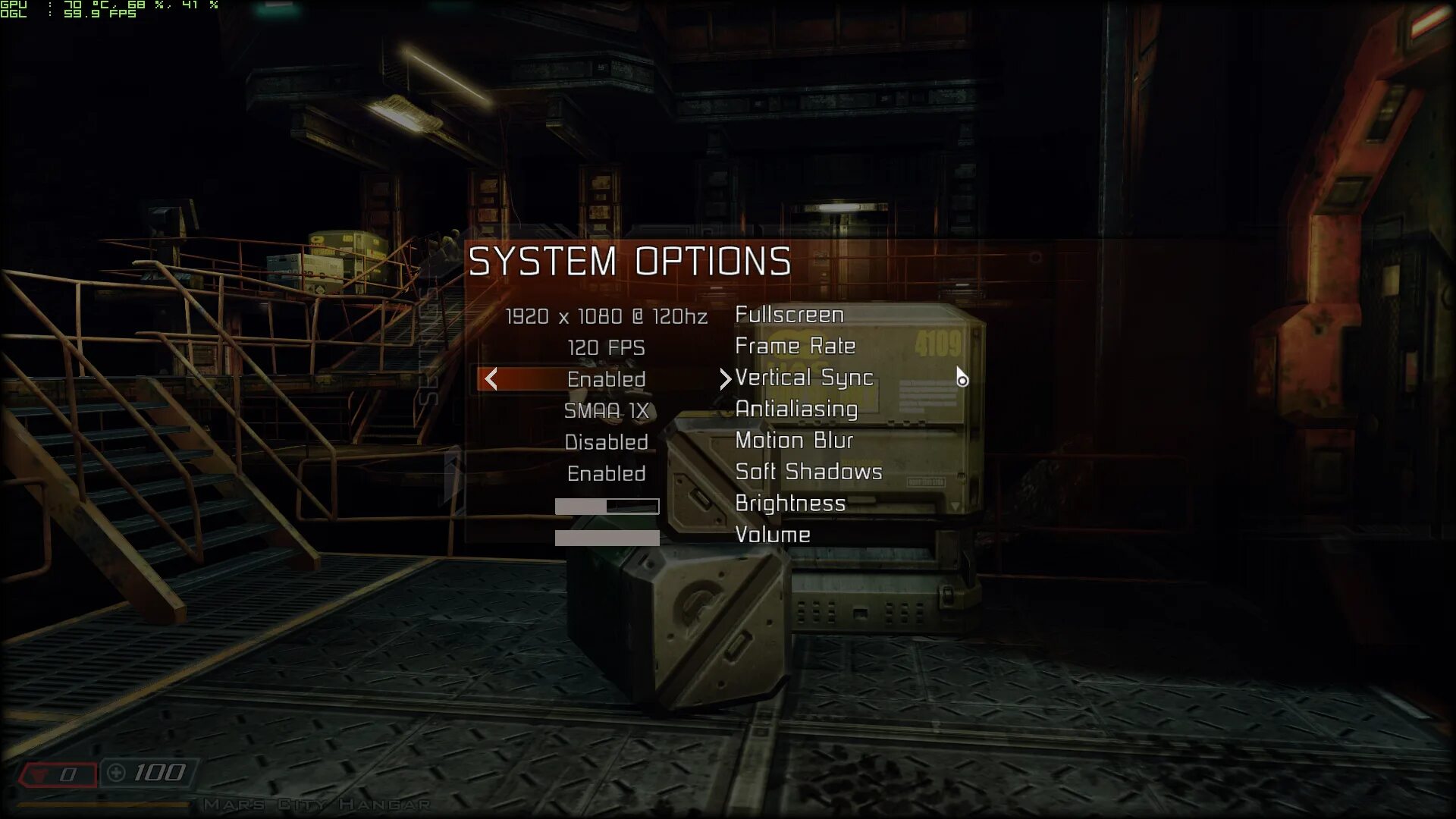
Task: Select the Antialiasing SMAA 1X option
Action: (x=606, y=409)
